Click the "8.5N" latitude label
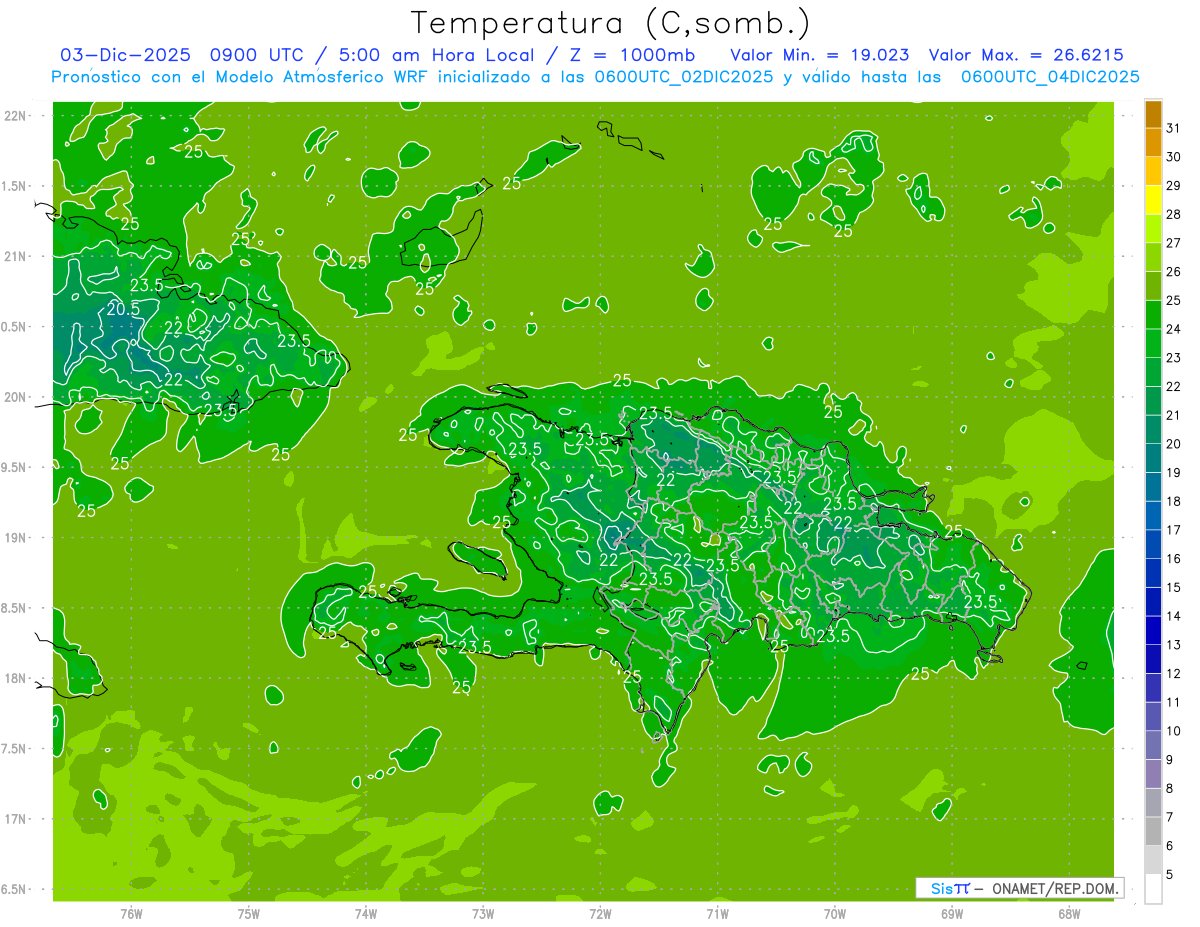 point(15,608)
